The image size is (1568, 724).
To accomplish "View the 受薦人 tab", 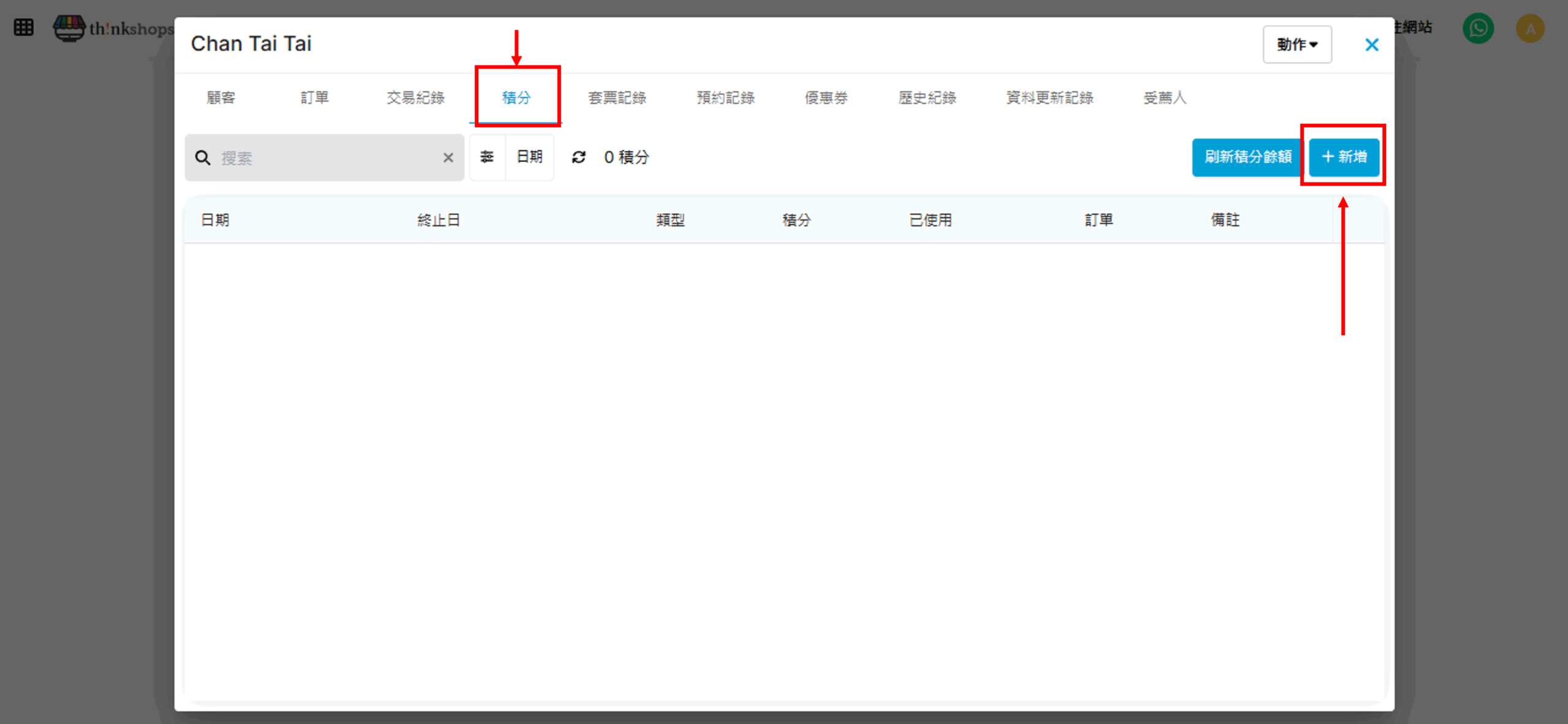I will pos(1164,97).
